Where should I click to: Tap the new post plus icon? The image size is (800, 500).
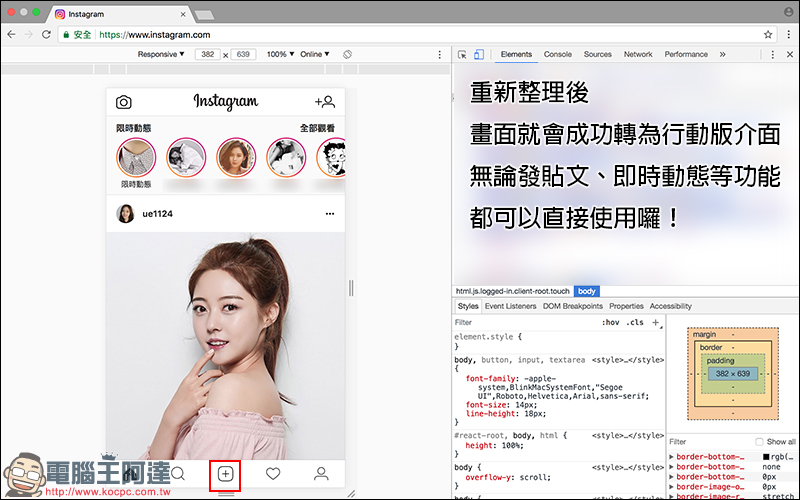click(x=226, y=474)
